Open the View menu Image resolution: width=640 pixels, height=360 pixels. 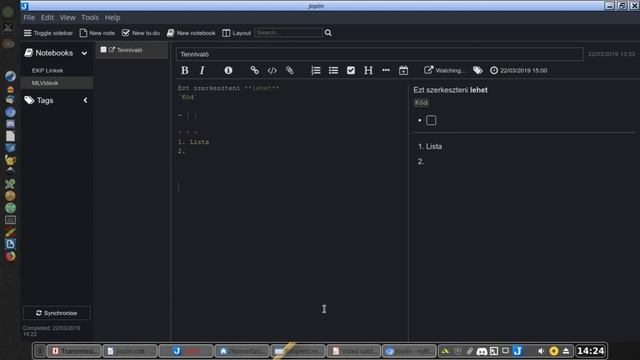[67, 18]
